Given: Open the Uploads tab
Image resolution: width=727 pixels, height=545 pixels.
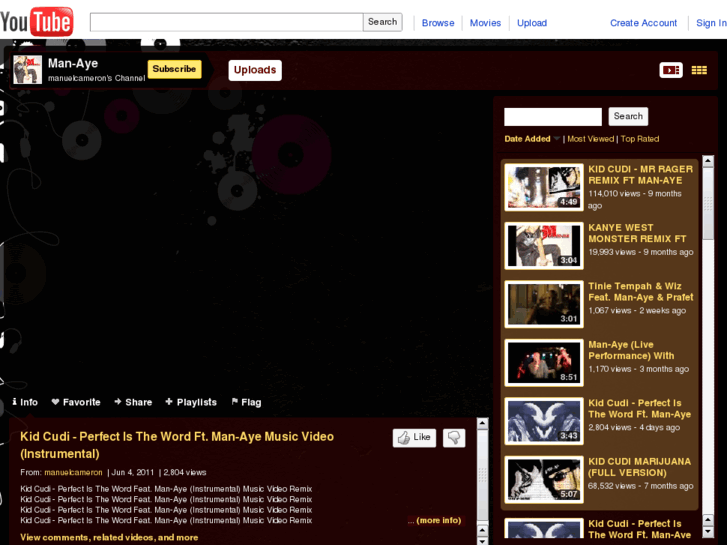Looking at the screenshot, I should [x=255, y=70].
